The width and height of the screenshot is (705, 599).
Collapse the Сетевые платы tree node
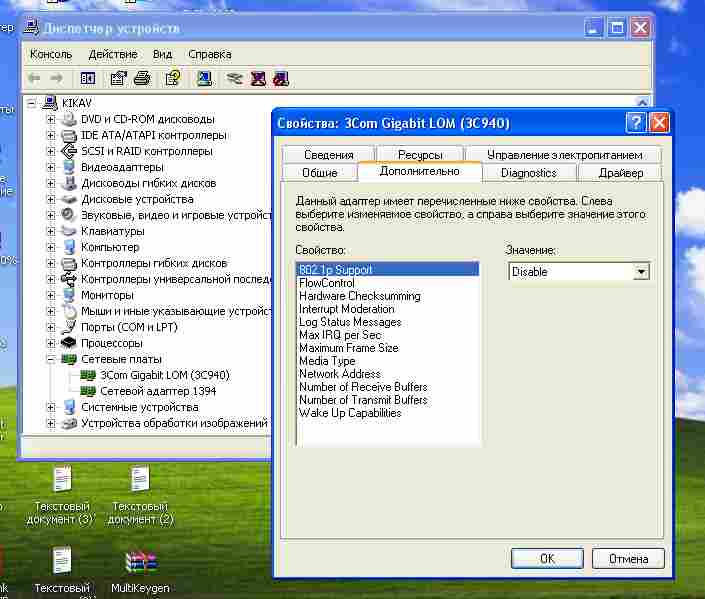point(51,359)
